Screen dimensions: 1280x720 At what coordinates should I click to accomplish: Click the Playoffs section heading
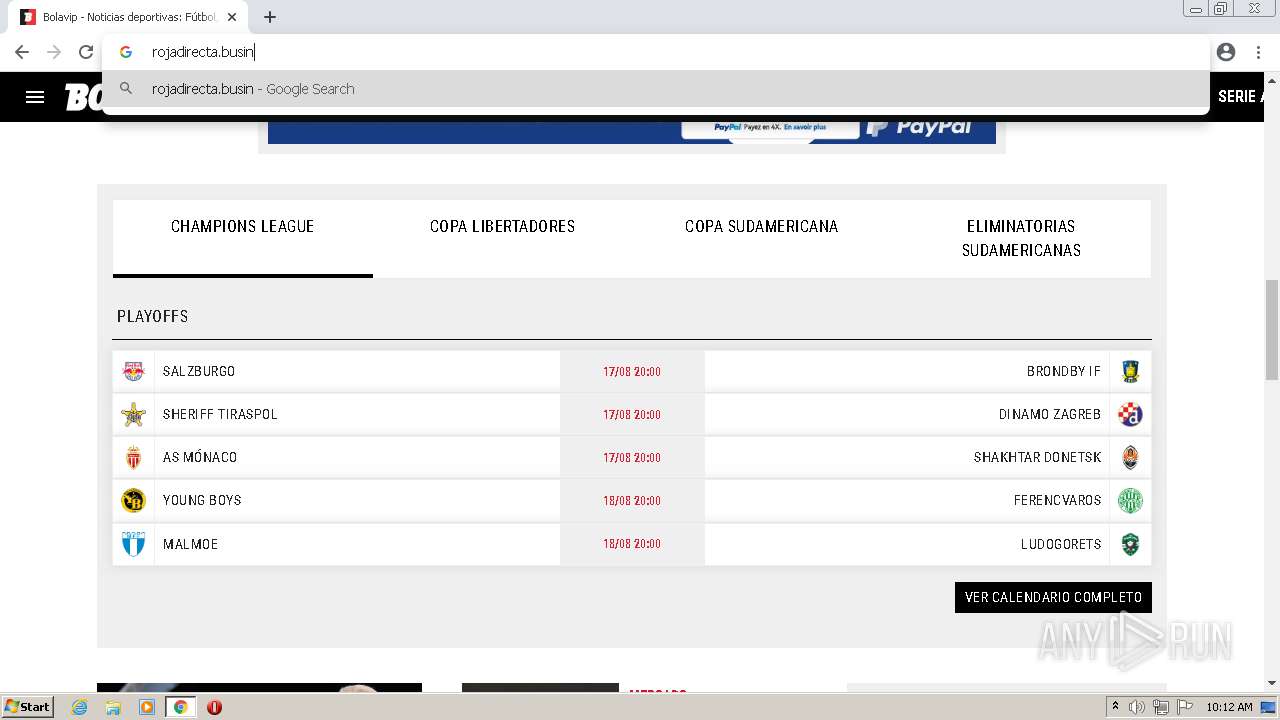pyautogui.click(x=152, y=316)
